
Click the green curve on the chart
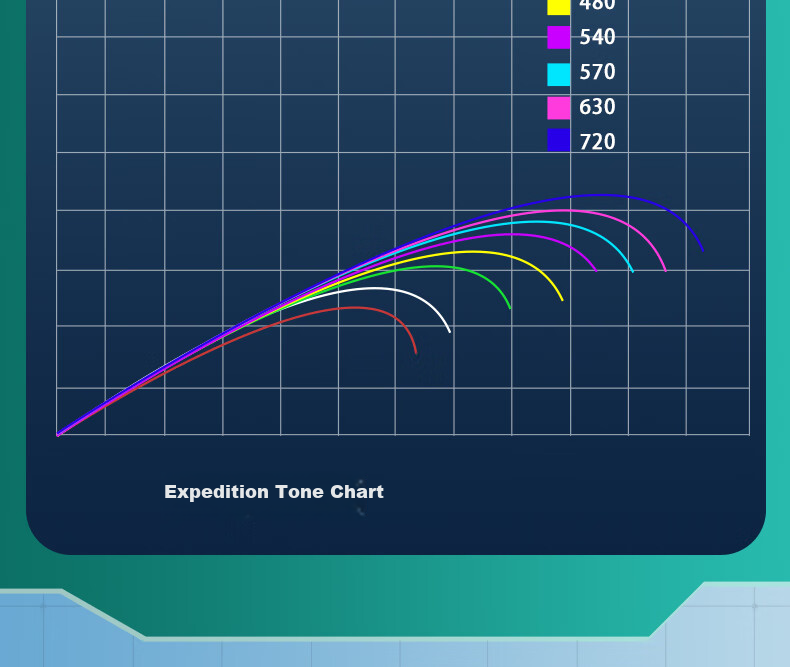(x=433, y=266)
